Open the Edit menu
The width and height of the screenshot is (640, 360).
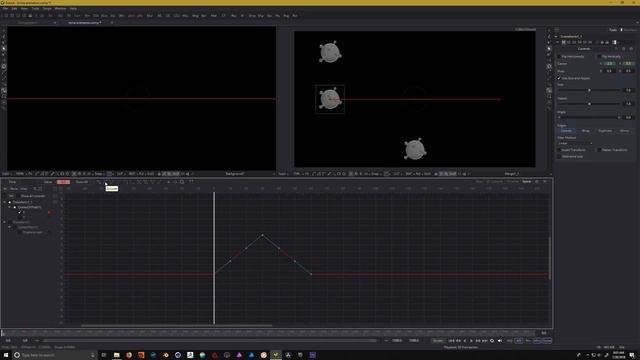coord(14,9)
